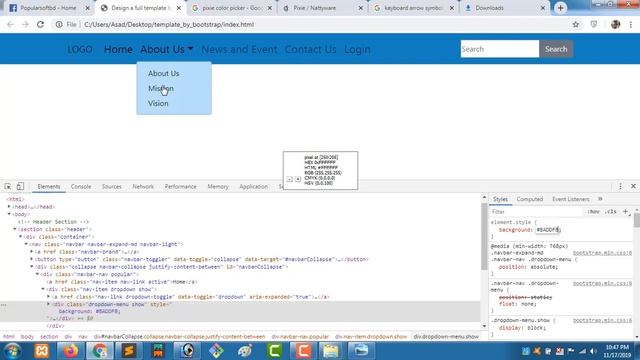This screenshot has height=360, width=640.
Task: Open the Memory tab in DevTools
Action: point(218,187)
